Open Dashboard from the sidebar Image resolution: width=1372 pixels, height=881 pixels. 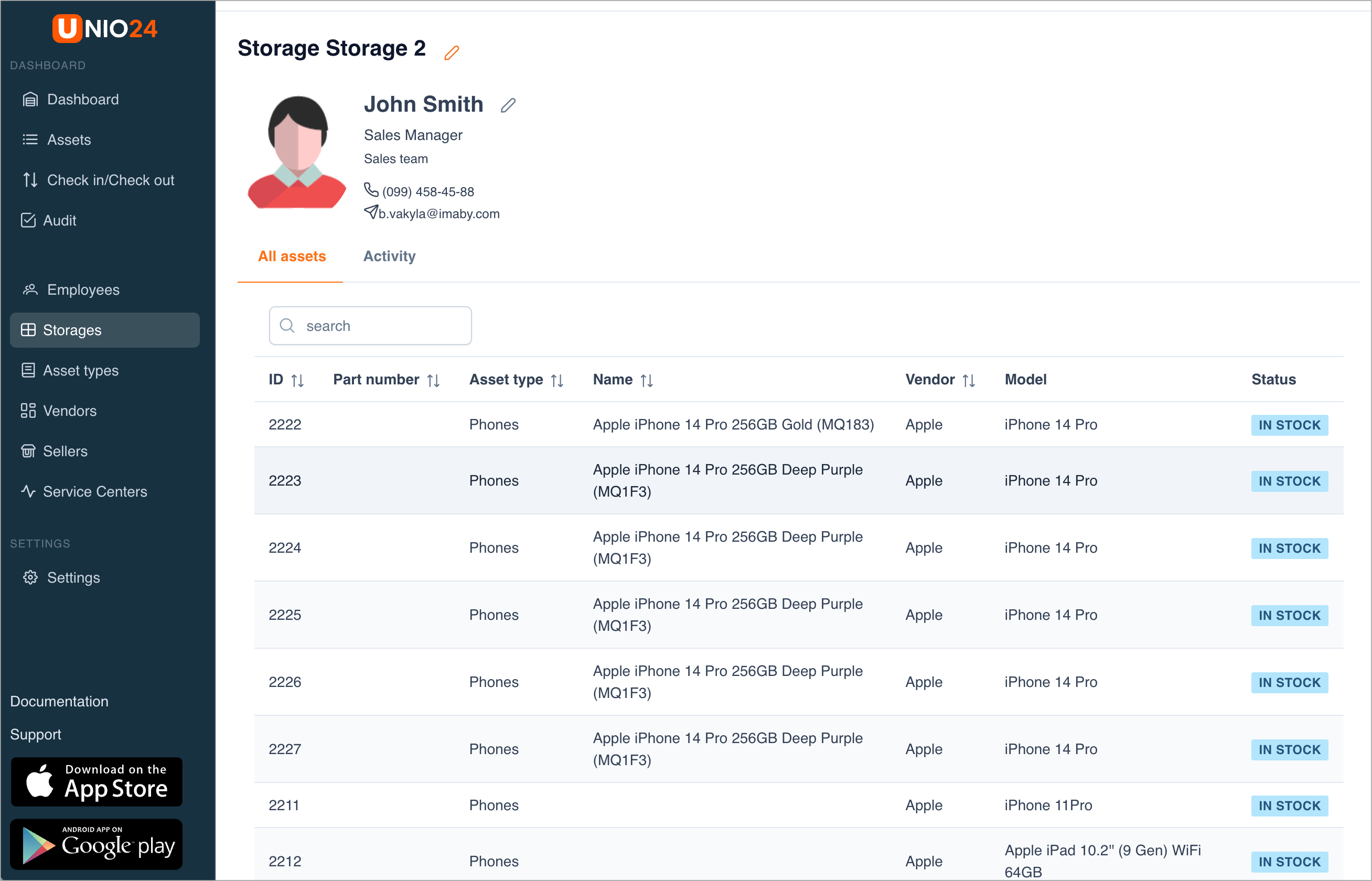tap(82, 100)
